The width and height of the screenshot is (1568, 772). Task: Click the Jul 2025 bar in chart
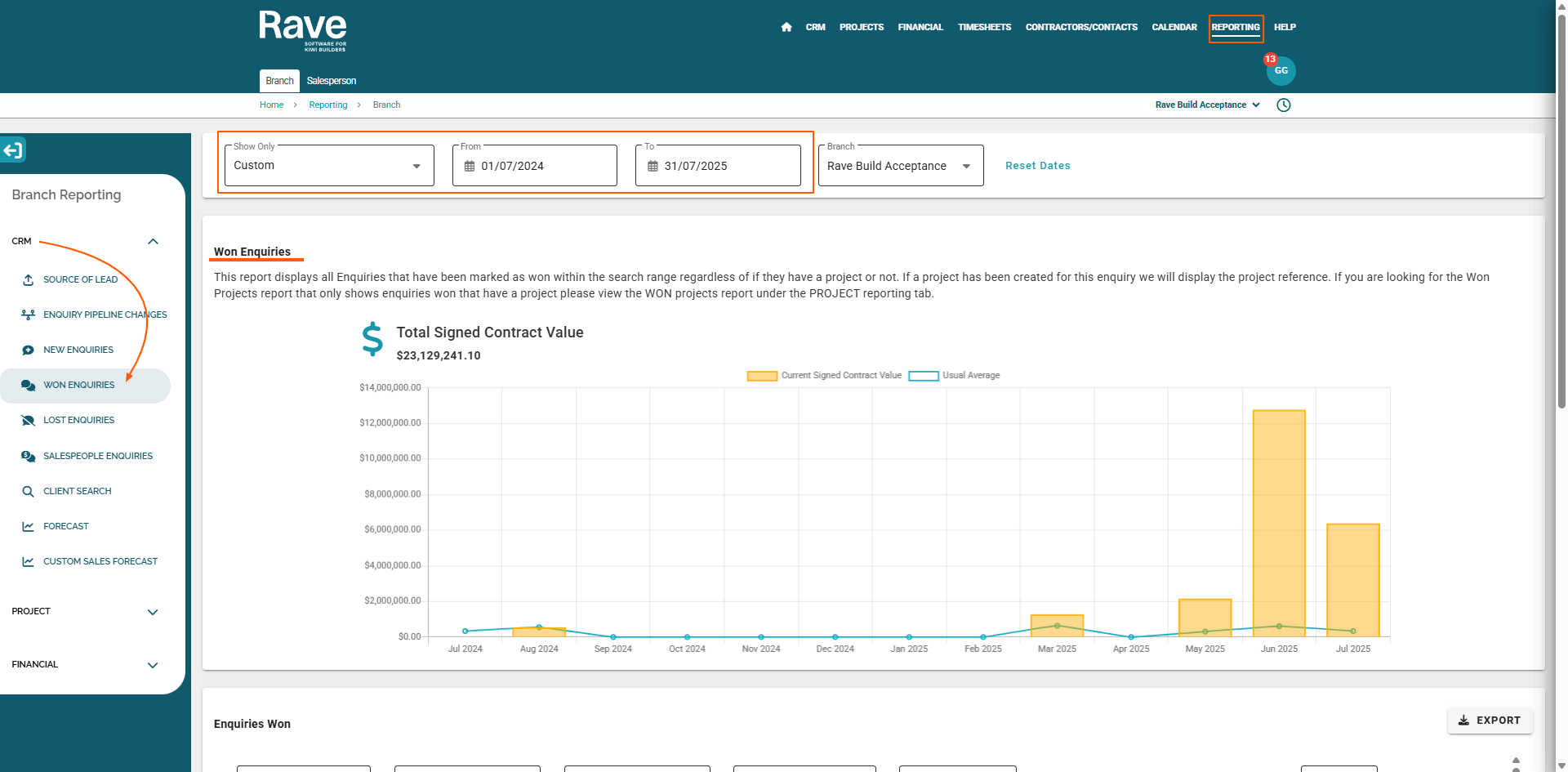[x=1353, y=580]
